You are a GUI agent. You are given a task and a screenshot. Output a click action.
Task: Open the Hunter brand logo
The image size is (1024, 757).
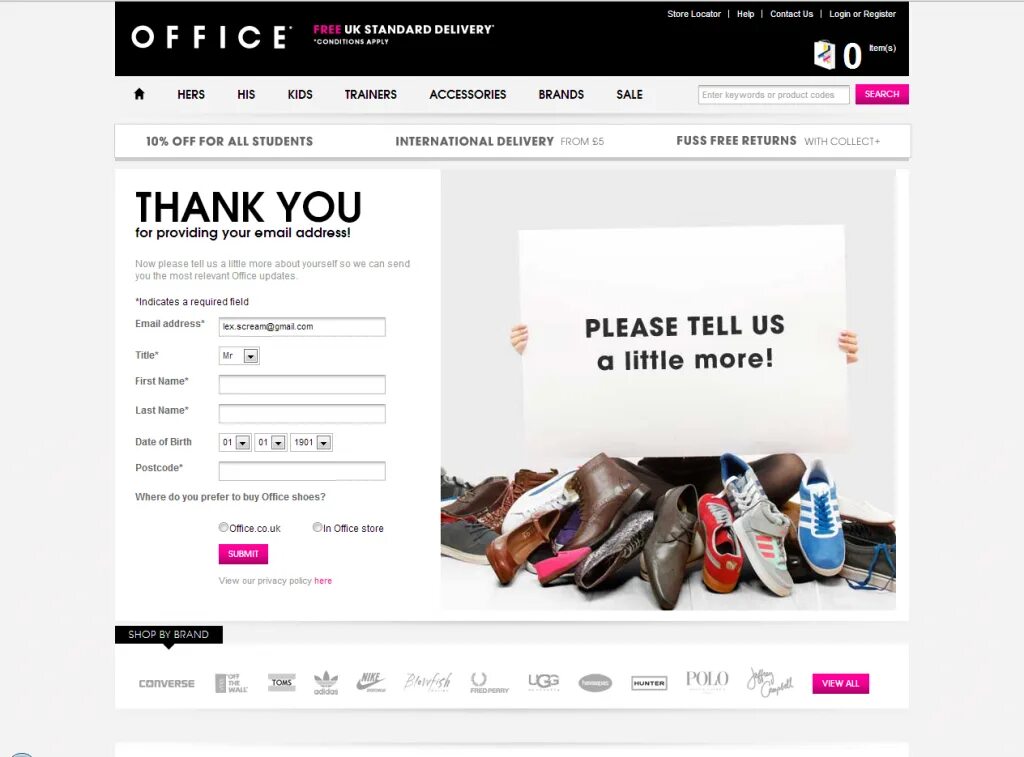point(648,683)
